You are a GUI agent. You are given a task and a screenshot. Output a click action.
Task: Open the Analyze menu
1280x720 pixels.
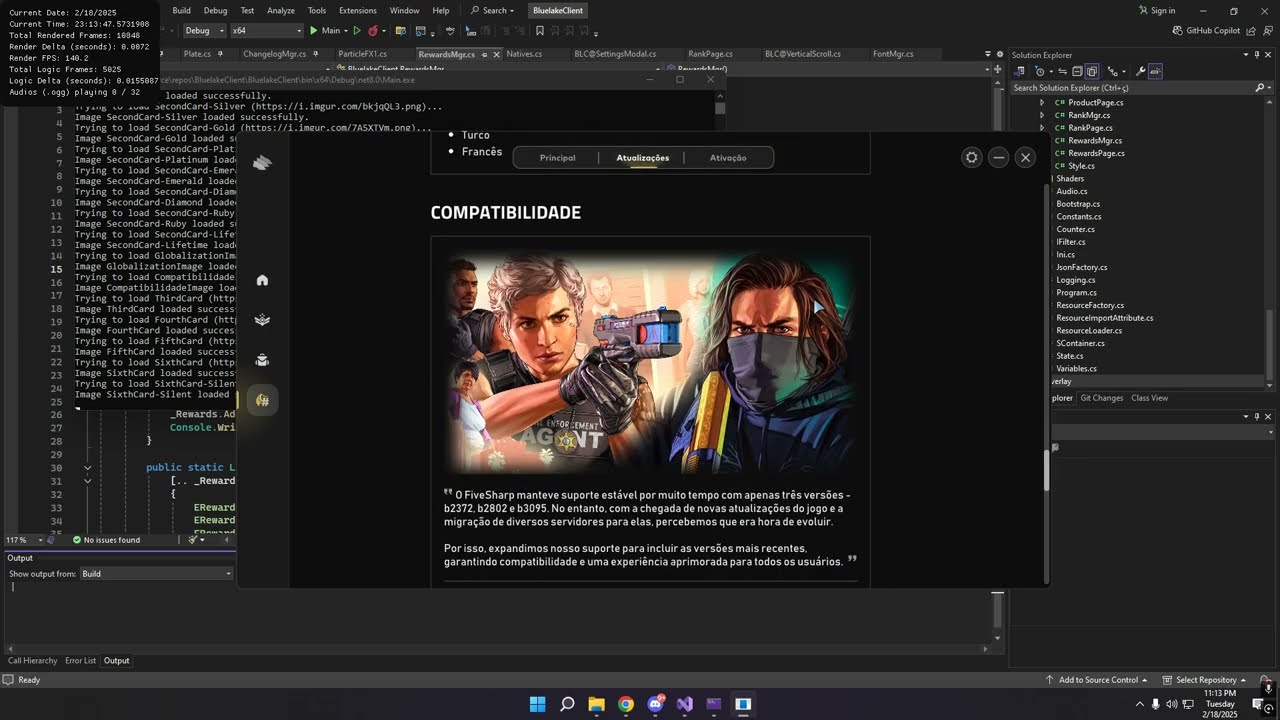click(x=281, y=10)
